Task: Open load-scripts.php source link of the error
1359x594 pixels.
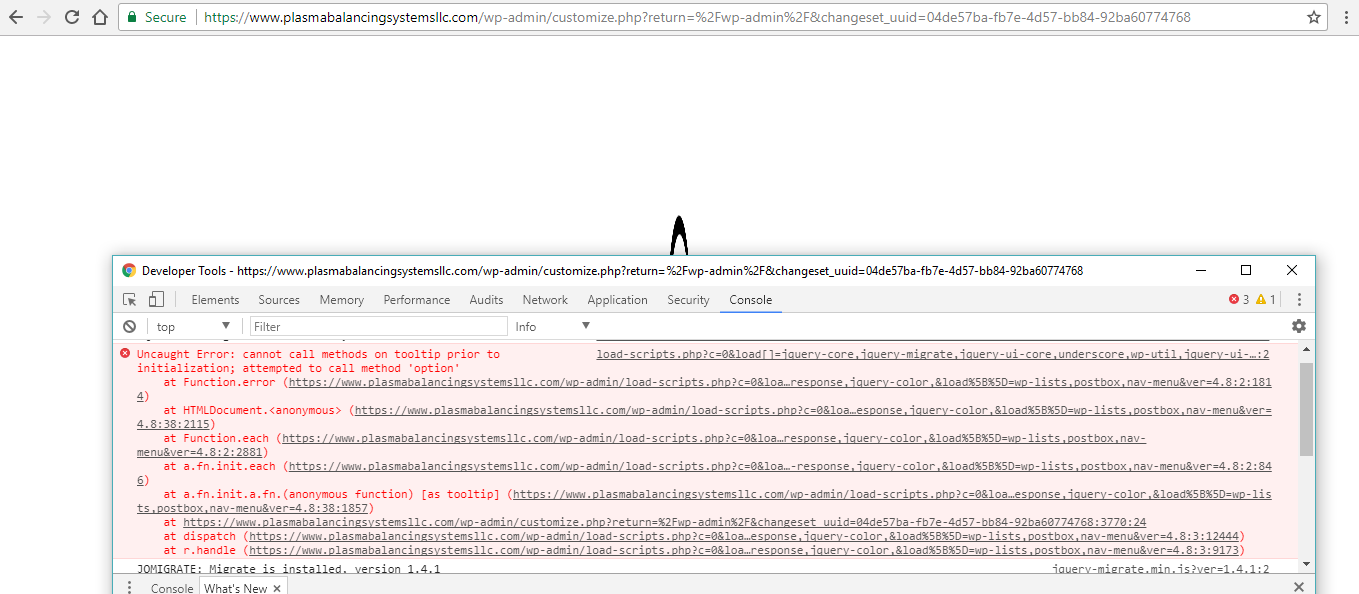Action: [x=932, y=354]
